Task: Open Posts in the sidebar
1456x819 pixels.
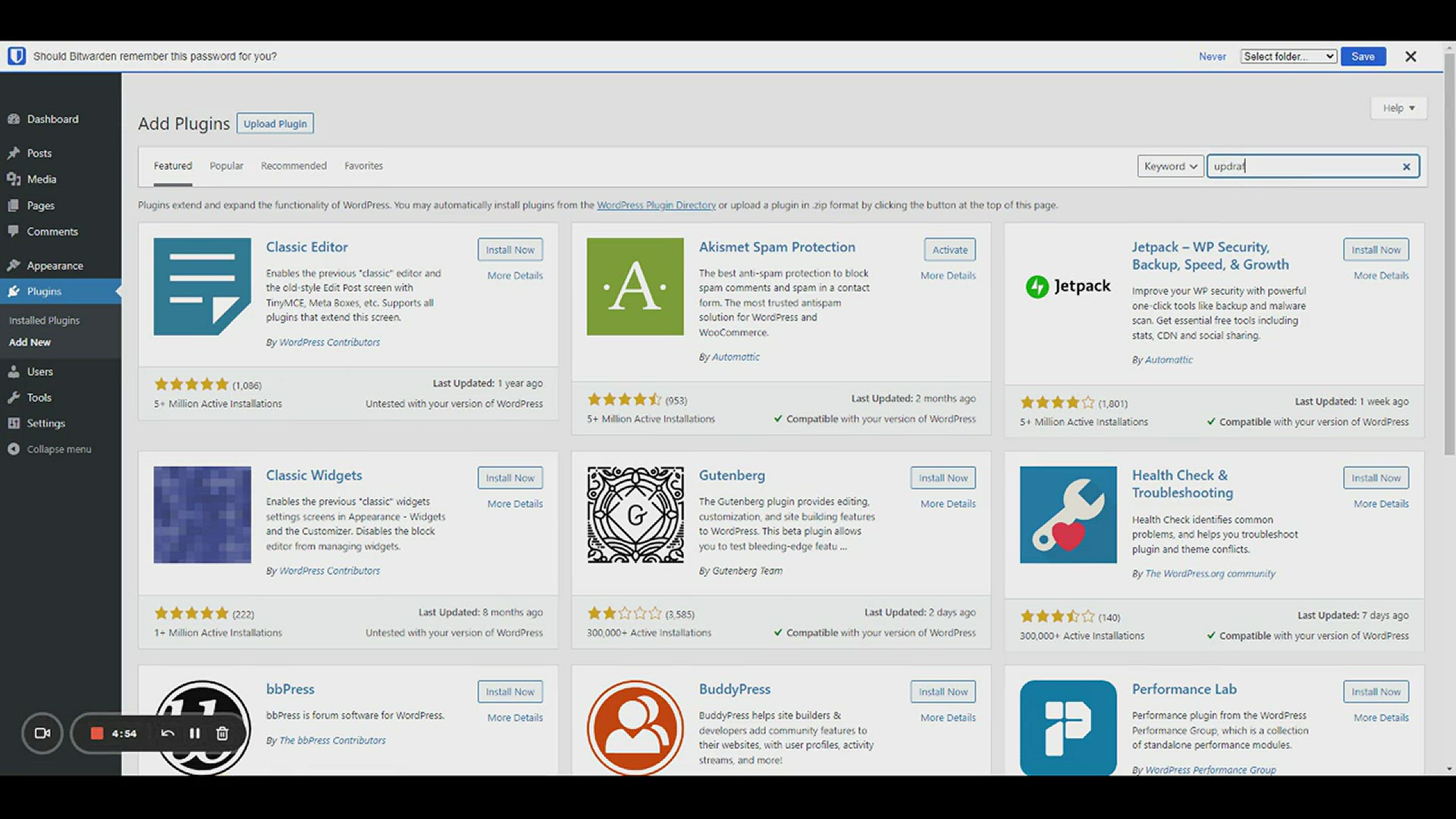Action: (x=39, y=153)
